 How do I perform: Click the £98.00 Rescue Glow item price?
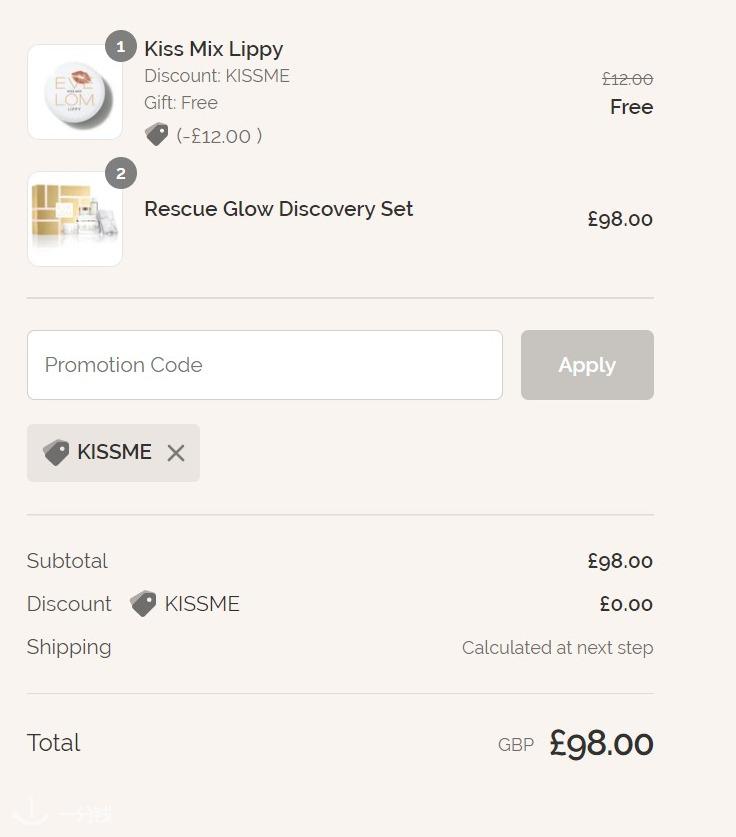click(x=620, y=219)
